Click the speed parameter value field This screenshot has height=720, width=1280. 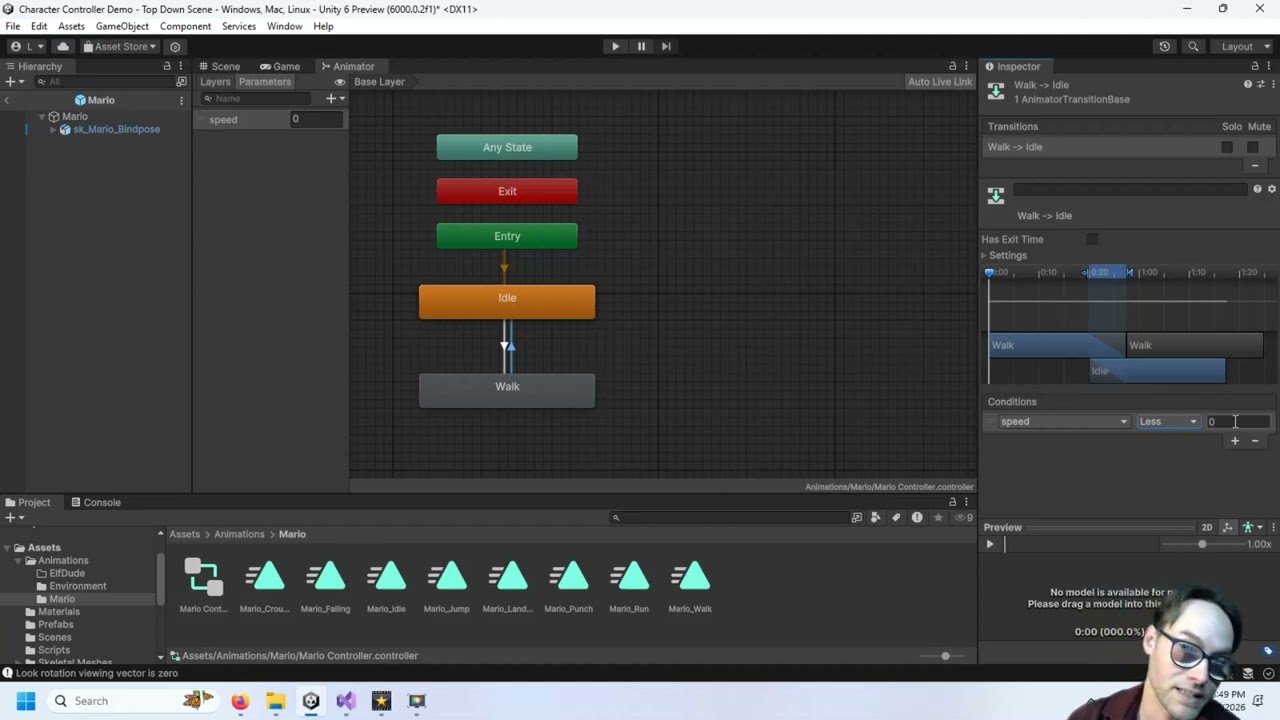click(316, 119)
